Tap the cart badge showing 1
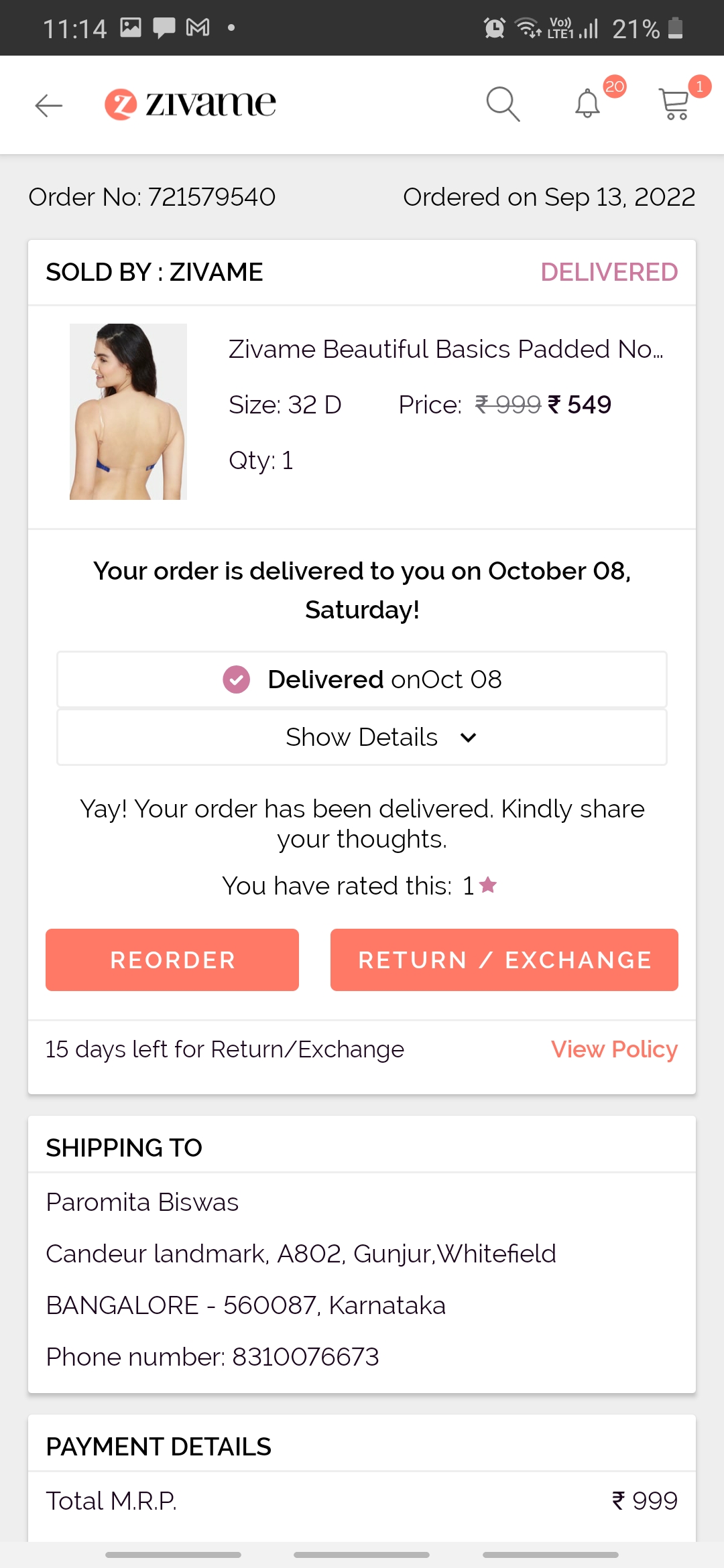Screen dimensions: 724x1568 [699, 86]
